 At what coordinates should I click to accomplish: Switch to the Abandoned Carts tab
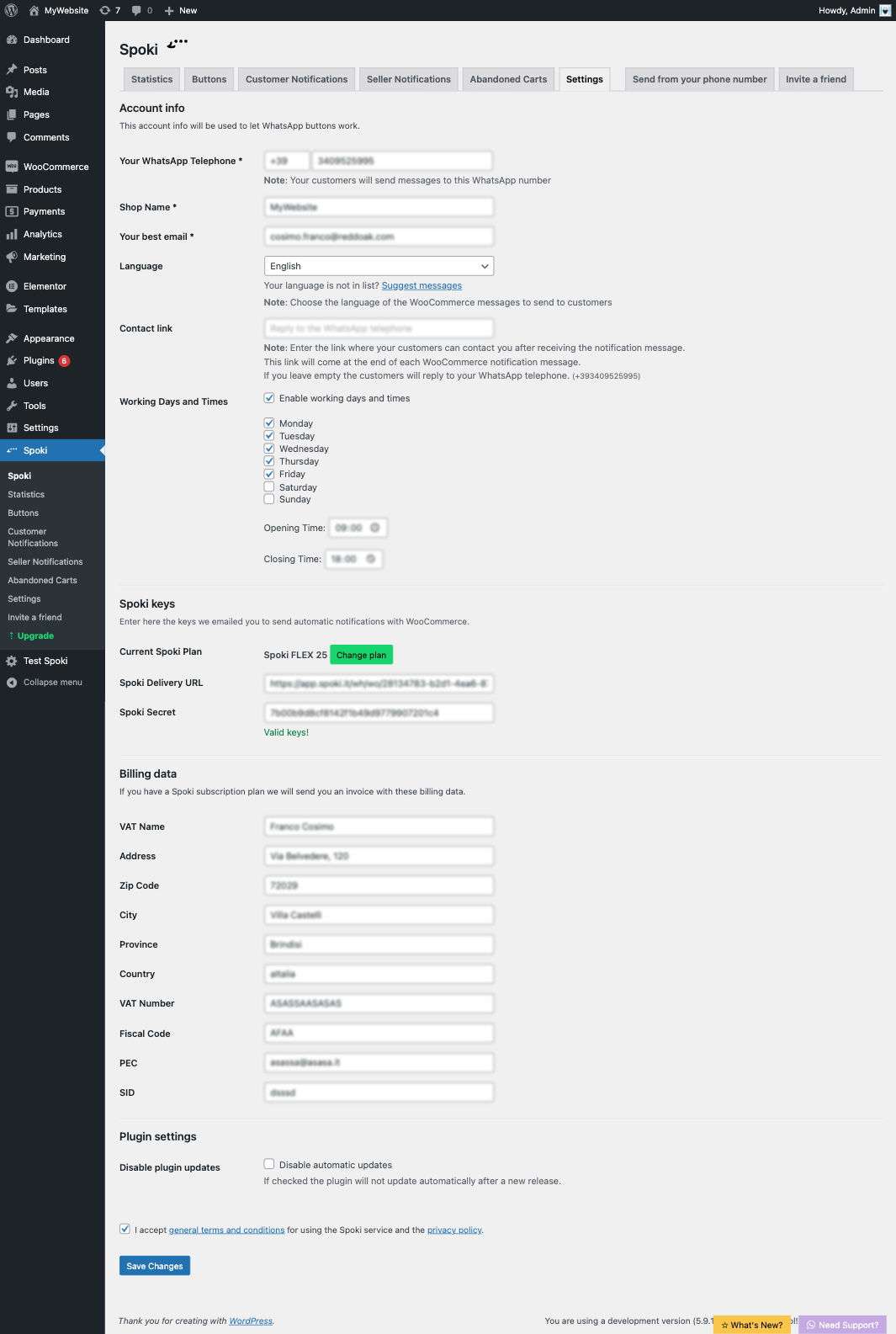click(508, 79)
